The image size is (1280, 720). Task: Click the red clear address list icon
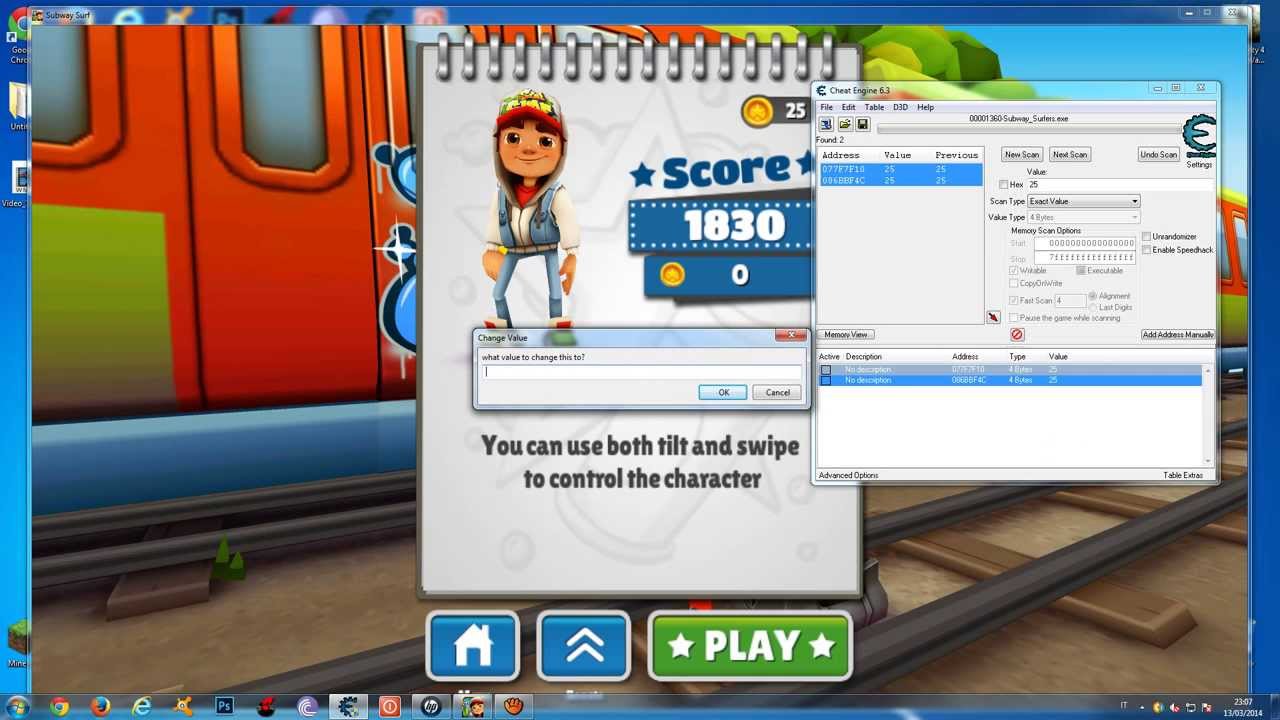[1017, 334]
